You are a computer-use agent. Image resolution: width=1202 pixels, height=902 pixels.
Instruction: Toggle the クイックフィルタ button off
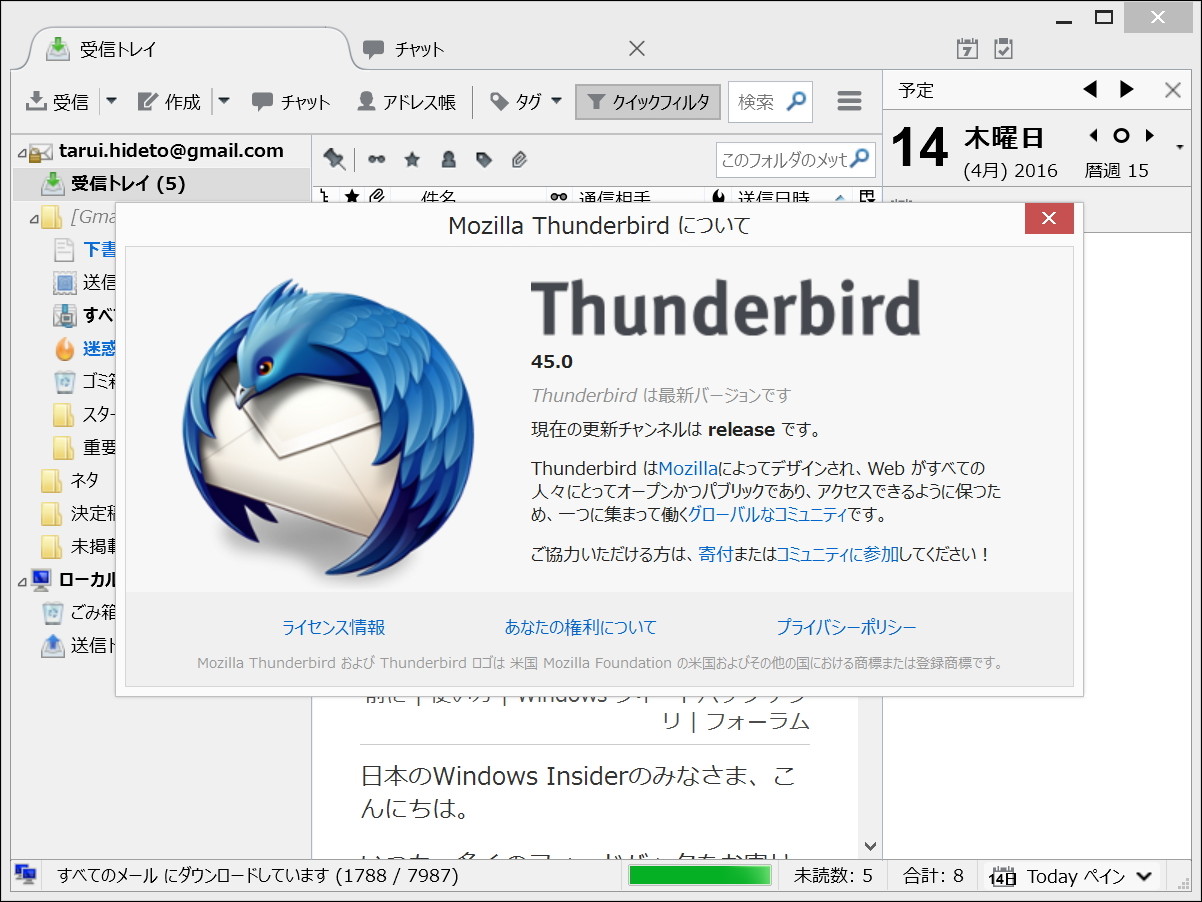pos(647,101)
